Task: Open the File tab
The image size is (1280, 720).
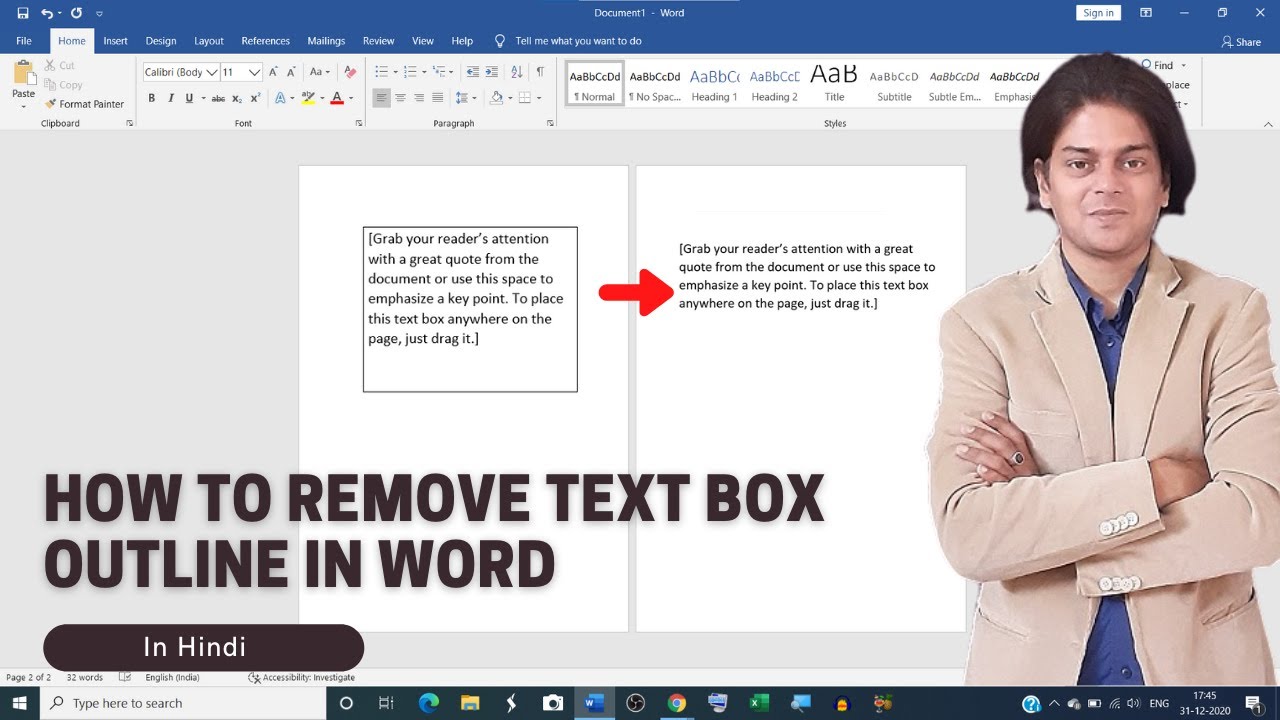Action: coord(24,41)
